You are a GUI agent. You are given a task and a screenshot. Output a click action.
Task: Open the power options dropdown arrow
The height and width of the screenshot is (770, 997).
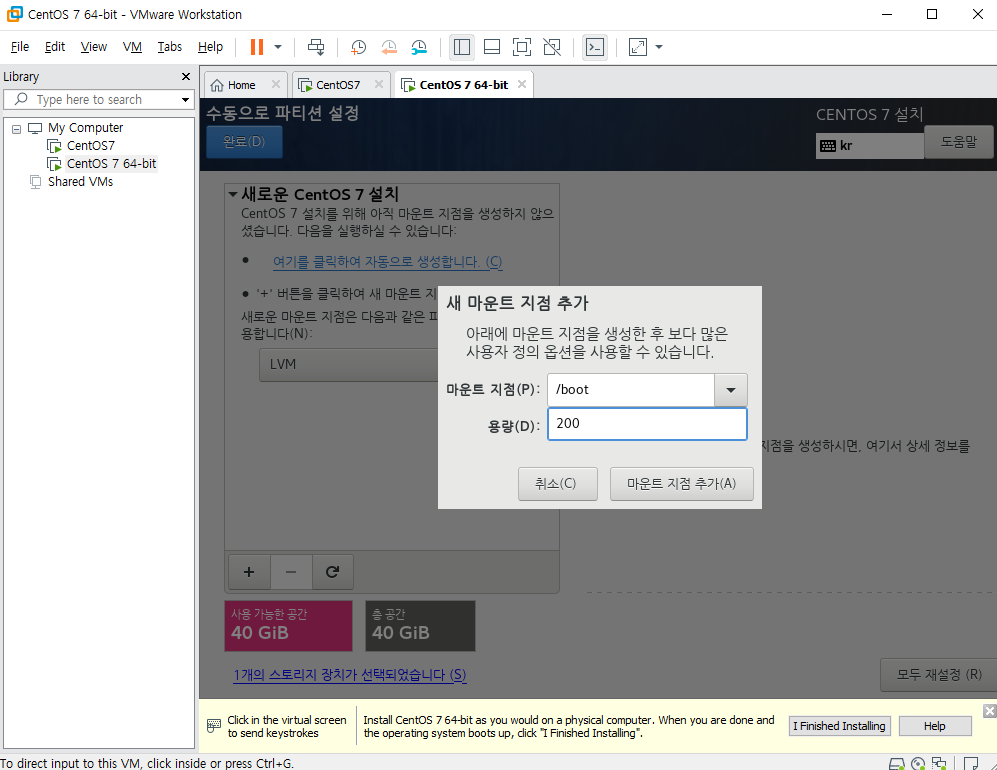coord(278,47)
